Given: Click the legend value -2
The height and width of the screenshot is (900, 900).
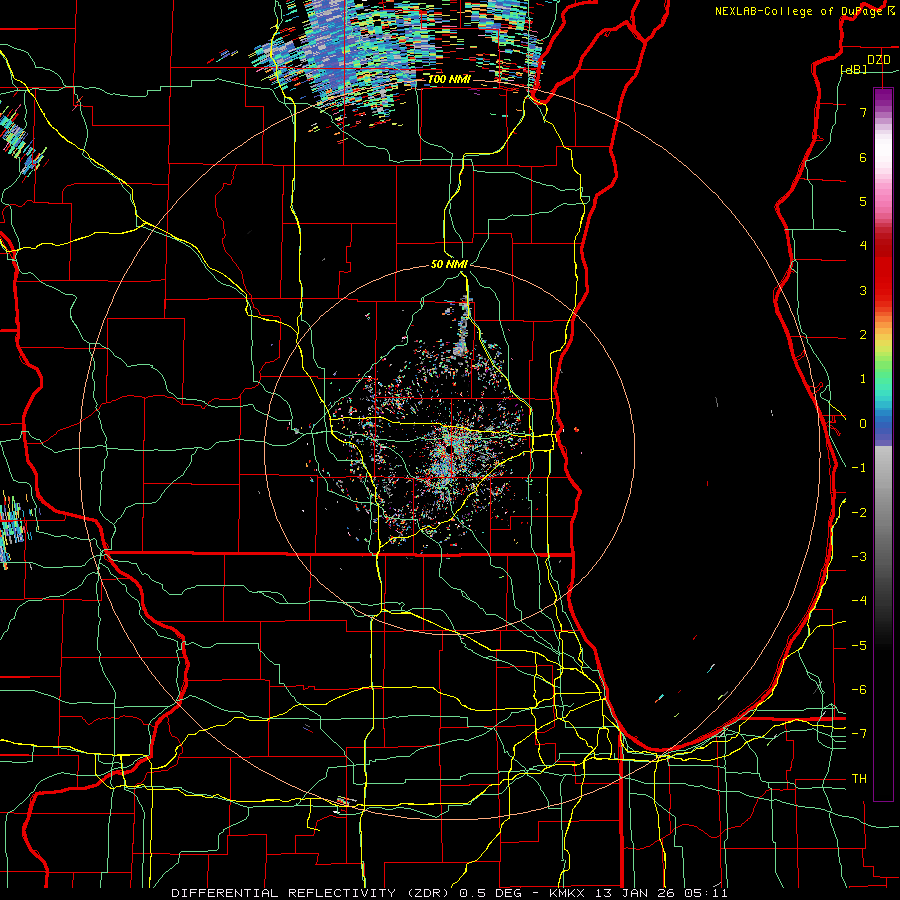Looking at the screenshot, I should tap(859, 512).
